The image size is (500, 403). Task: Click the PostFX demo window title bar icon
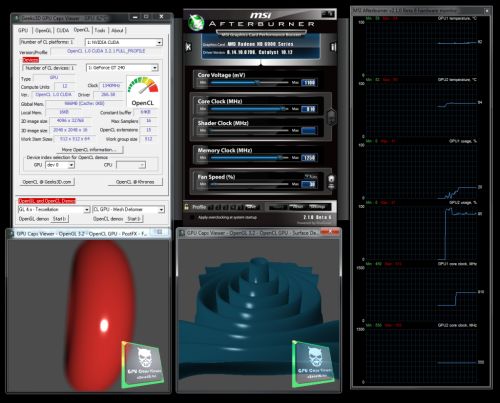click(x=11, y=234)
